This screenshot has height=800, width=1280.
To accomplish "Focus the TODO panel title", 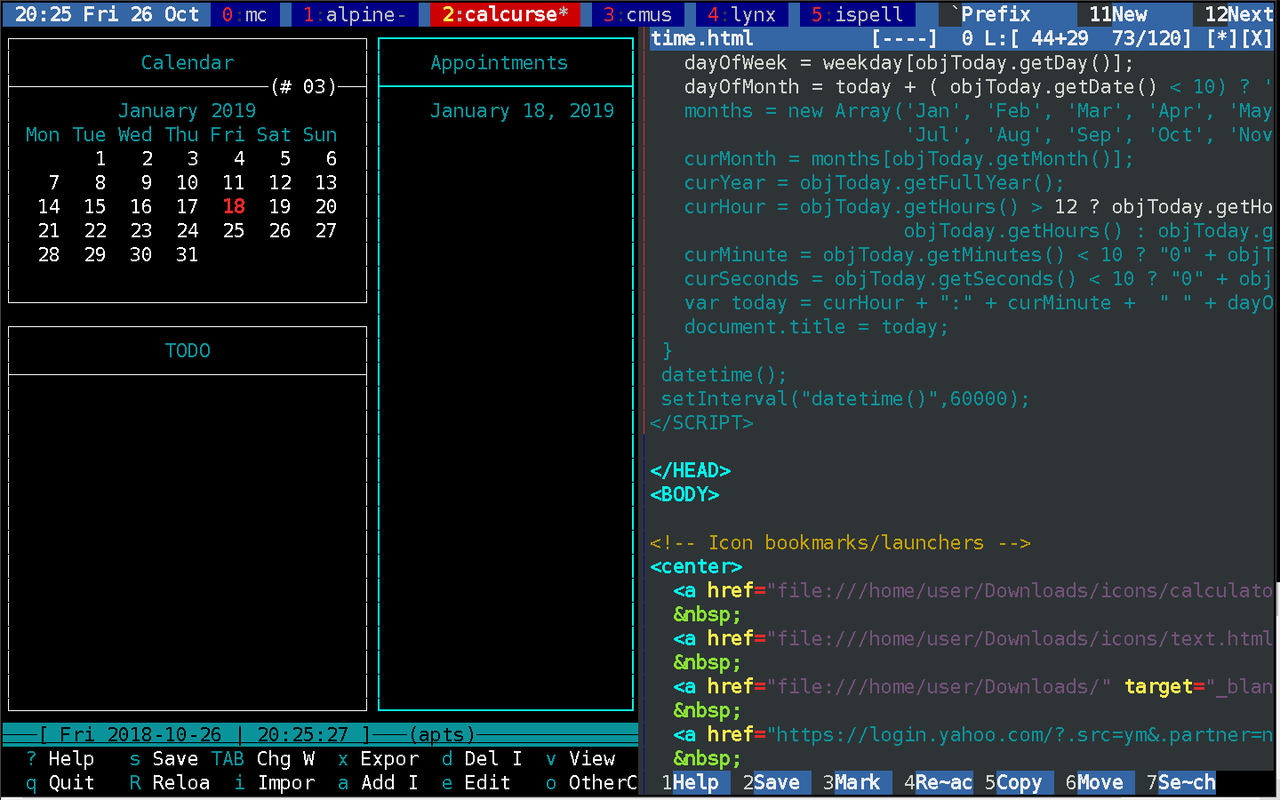I will tap(187, 350).
